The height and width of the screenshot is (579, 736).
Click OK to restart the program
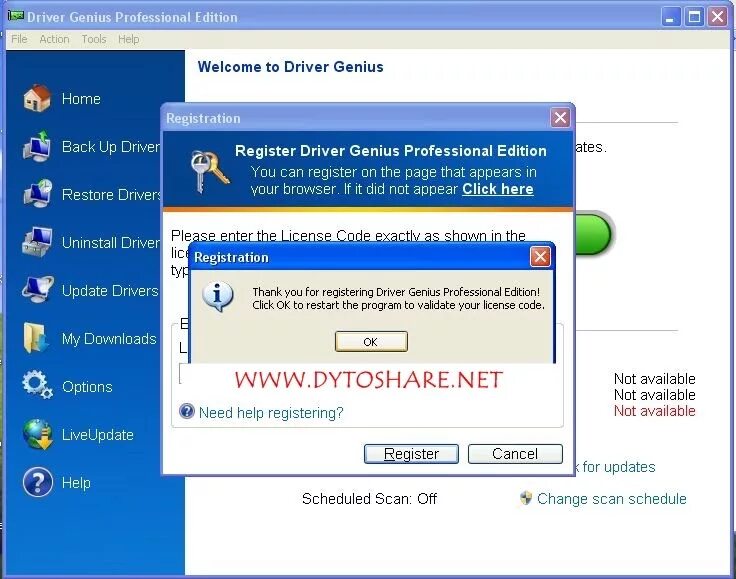(x=371, y=342)
